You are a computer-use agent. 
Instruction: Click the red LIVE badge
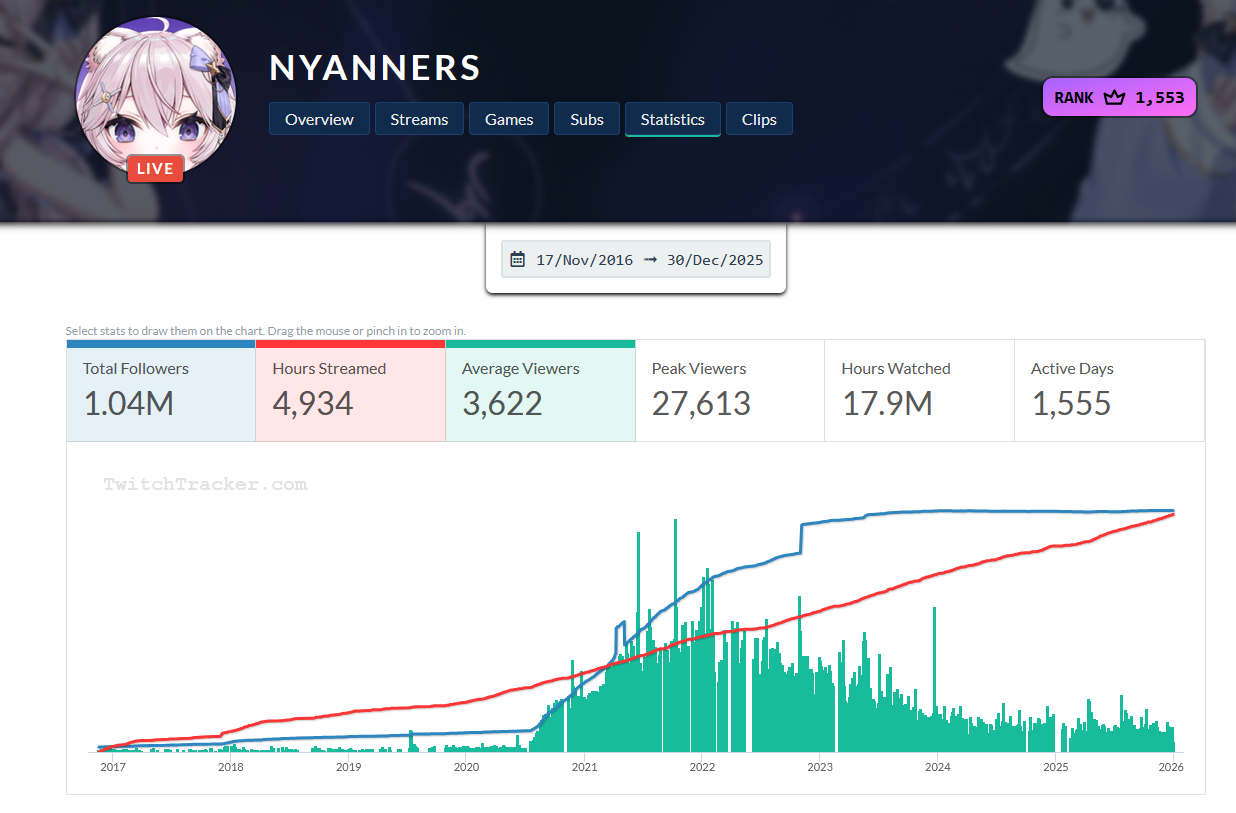tap(155, 168)
